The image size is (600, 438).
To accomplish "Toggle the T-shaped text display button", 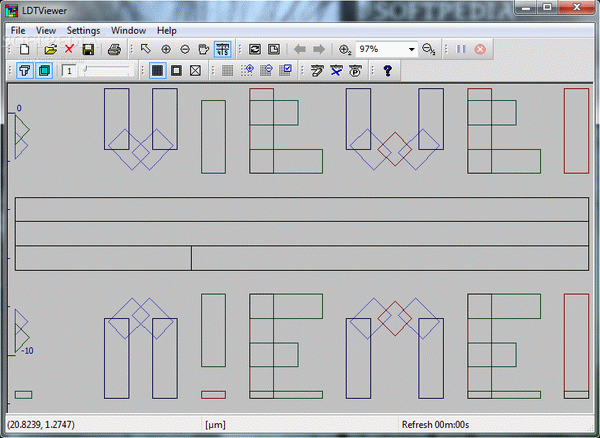I will [25, 71].
